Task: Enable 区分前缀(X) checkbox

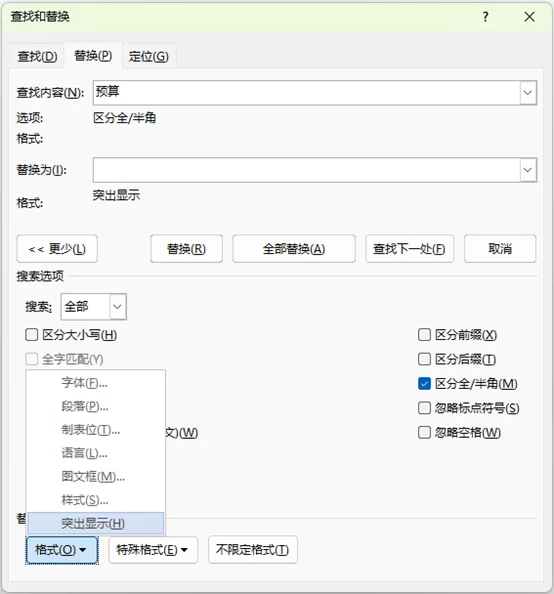Action: [424, 335]
